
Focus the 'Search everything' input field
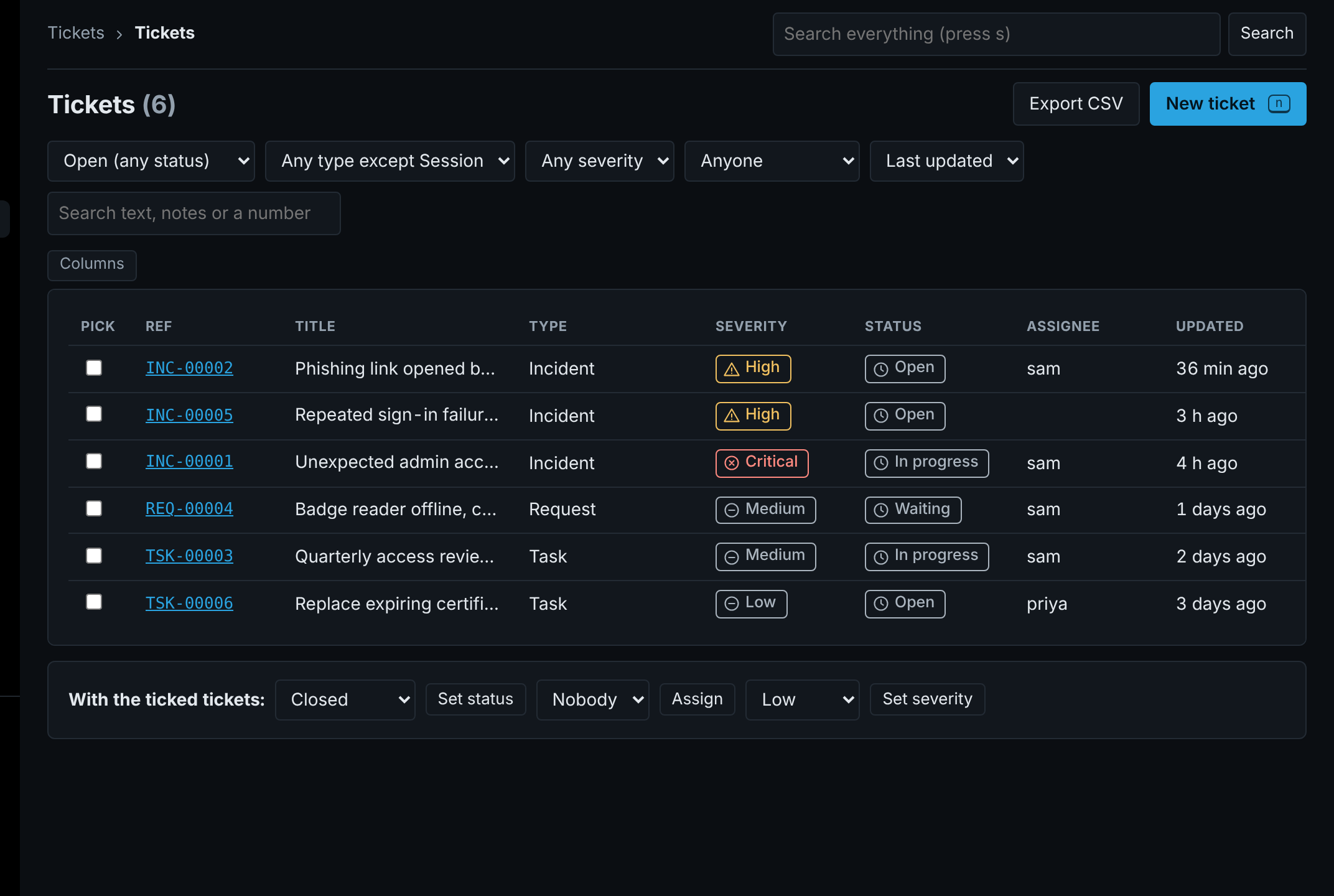tap(996, 34)
